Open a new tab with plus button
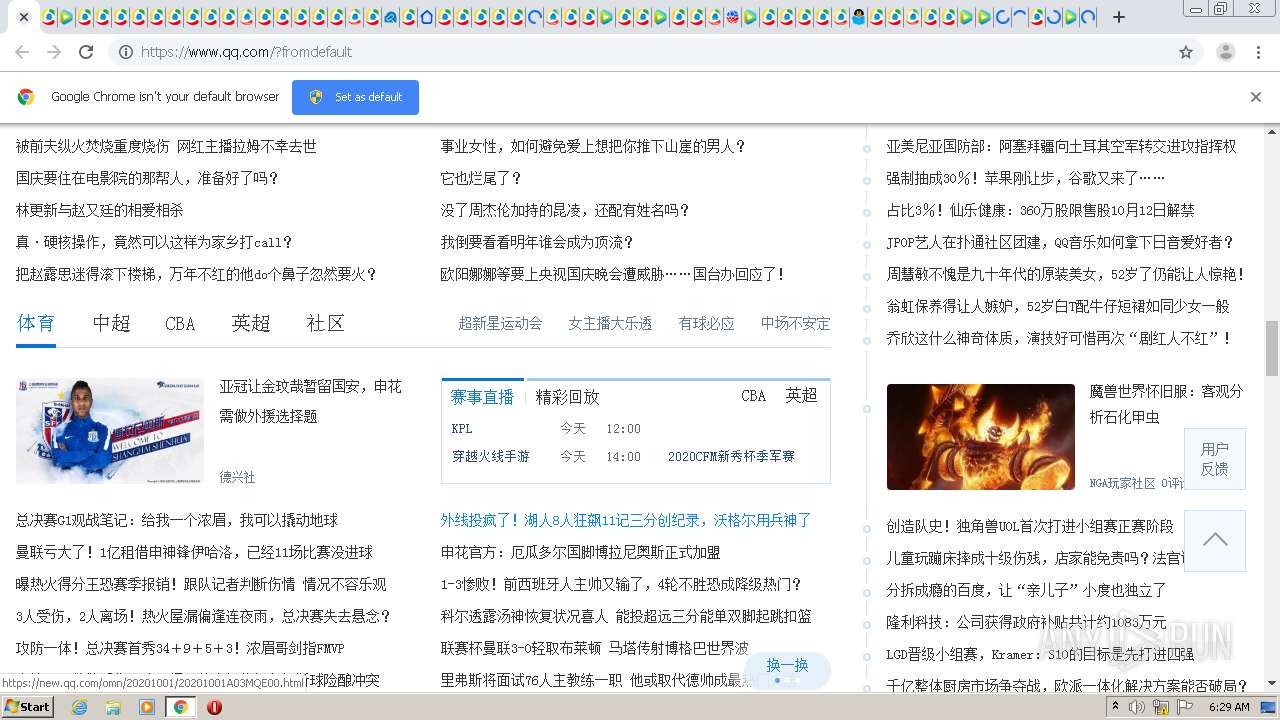Viewport: 1280px width, 720px height. pos(1119,17)
